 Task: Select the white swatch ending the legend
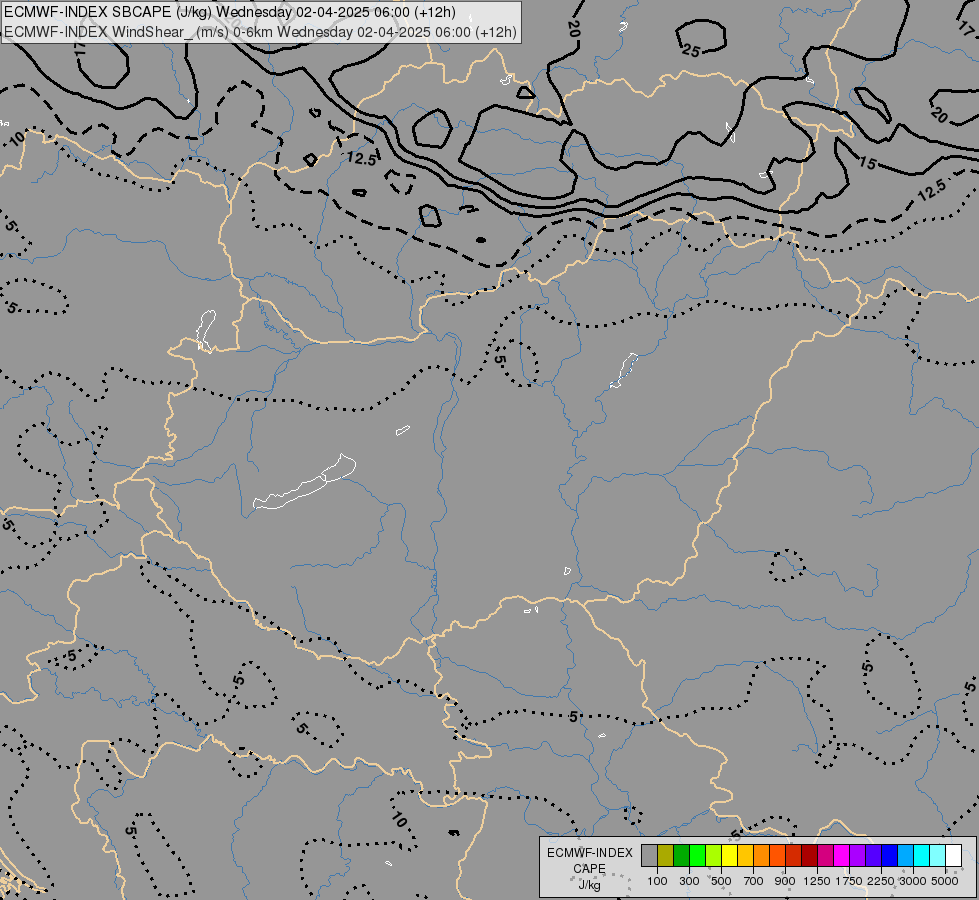953,855
